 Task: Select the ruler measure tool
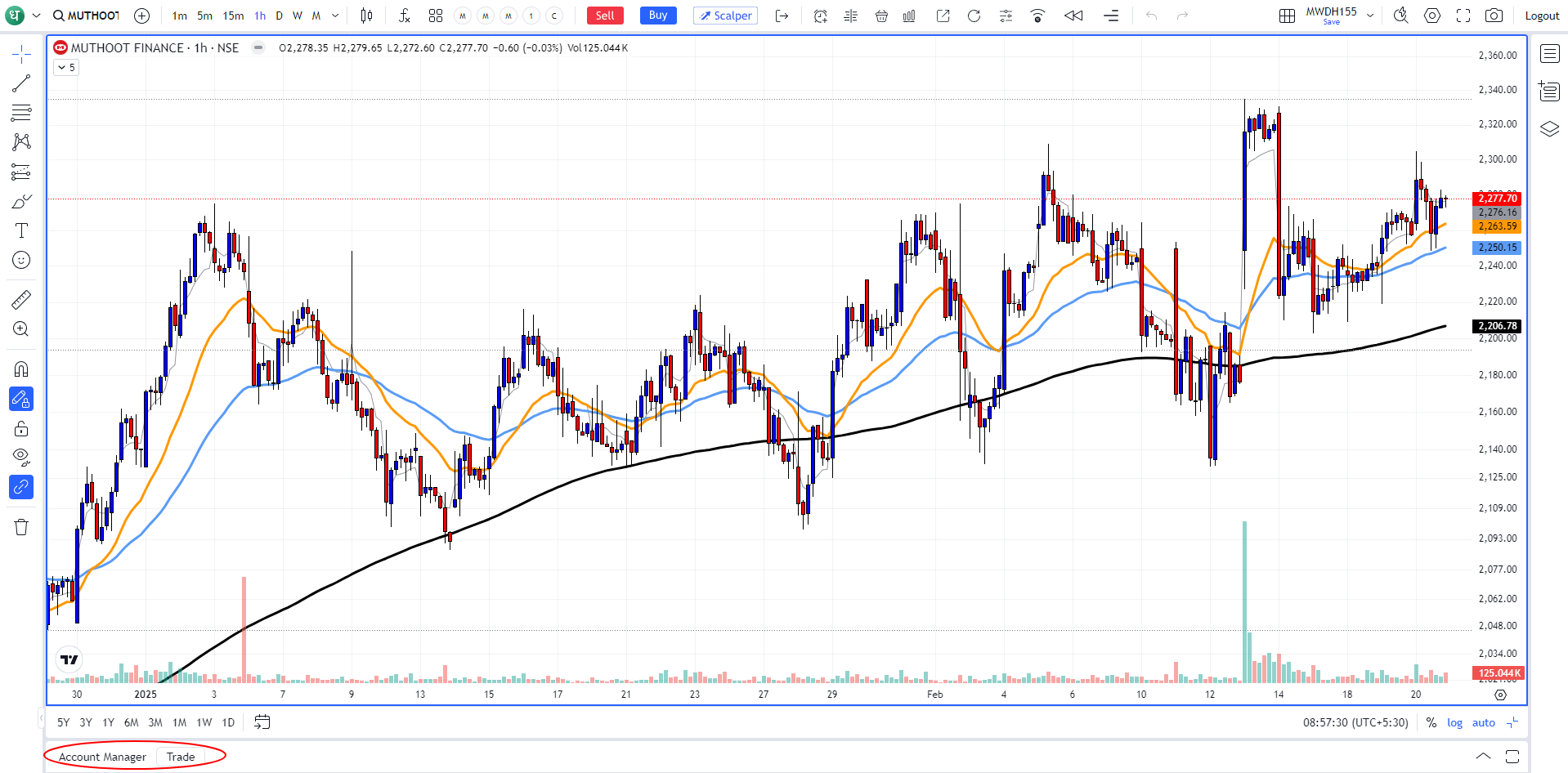(21, 300)
